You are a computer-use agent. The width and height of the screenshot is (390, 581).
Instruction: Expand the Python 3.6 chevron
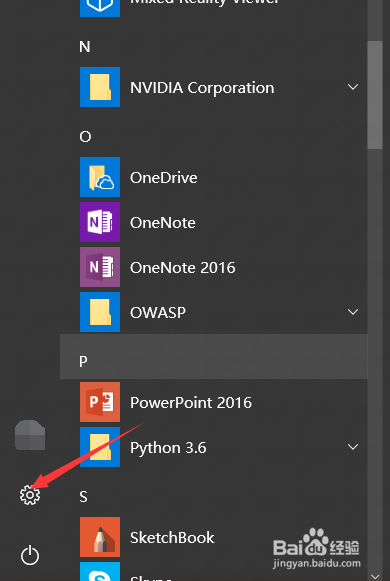pos(353,447)
